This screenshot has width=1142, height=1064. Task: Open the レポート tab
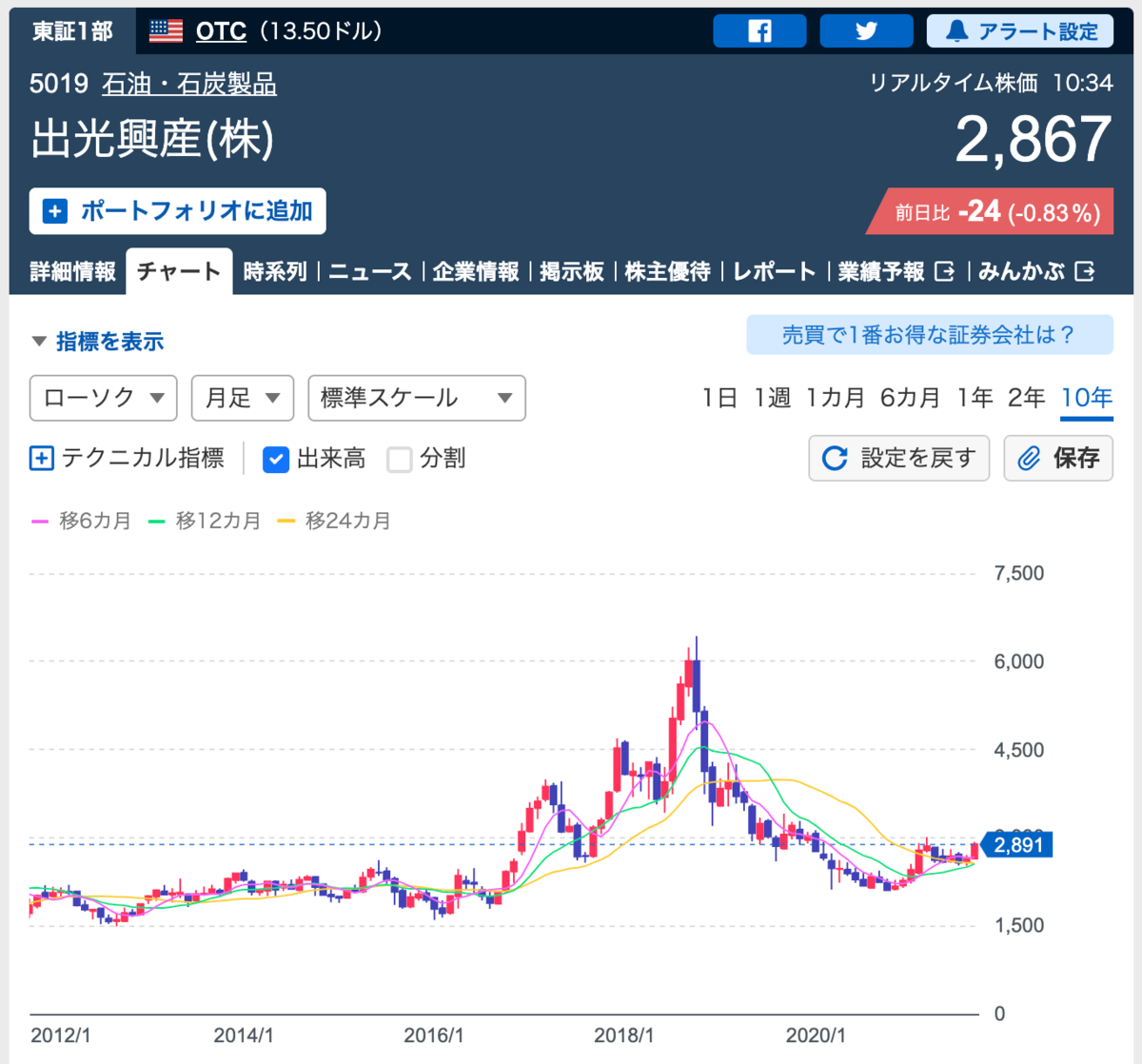pyautogui.click(x=774, y=272)
